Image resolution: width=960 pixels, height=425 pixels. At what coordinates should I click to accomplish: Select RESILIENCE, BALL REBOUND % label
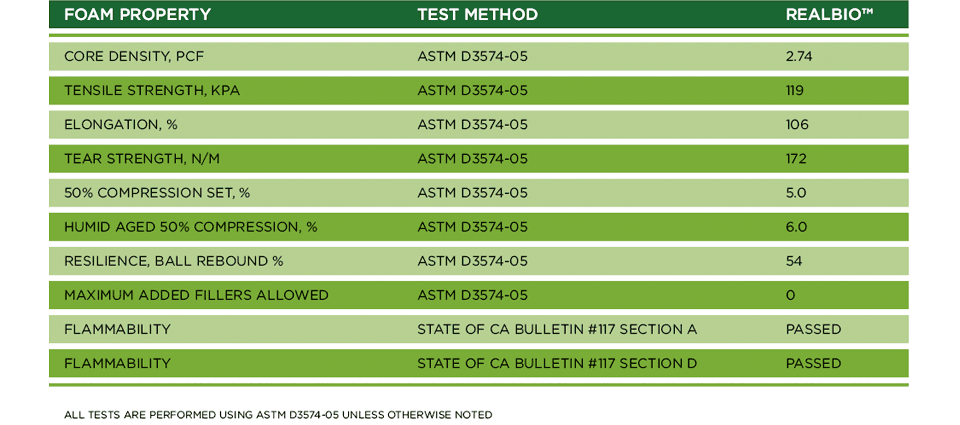coord(174,261)
